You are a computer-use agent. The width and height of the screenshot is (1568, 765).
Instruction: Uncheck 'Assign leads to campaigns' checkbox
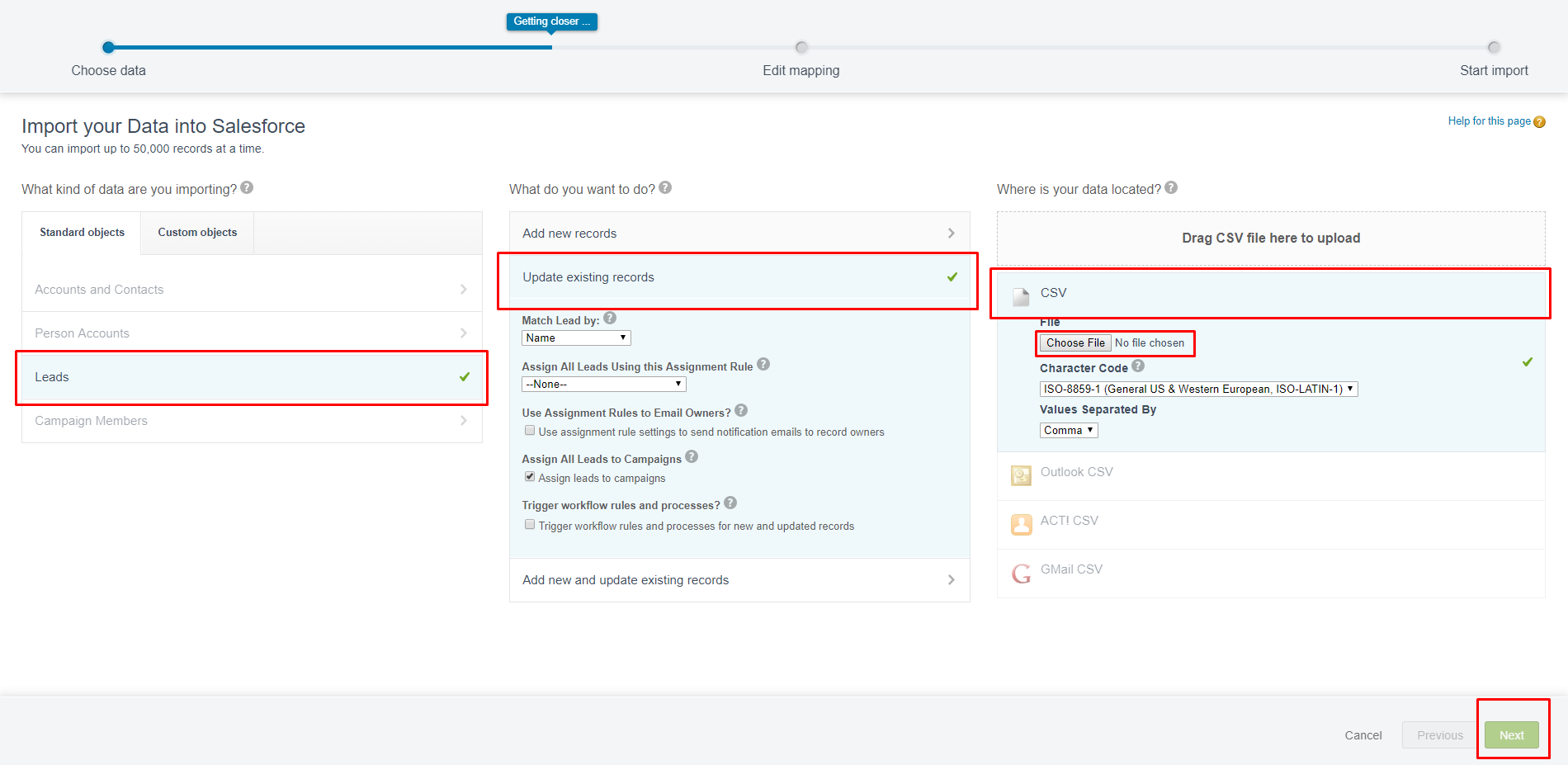(x=530, y=477)
